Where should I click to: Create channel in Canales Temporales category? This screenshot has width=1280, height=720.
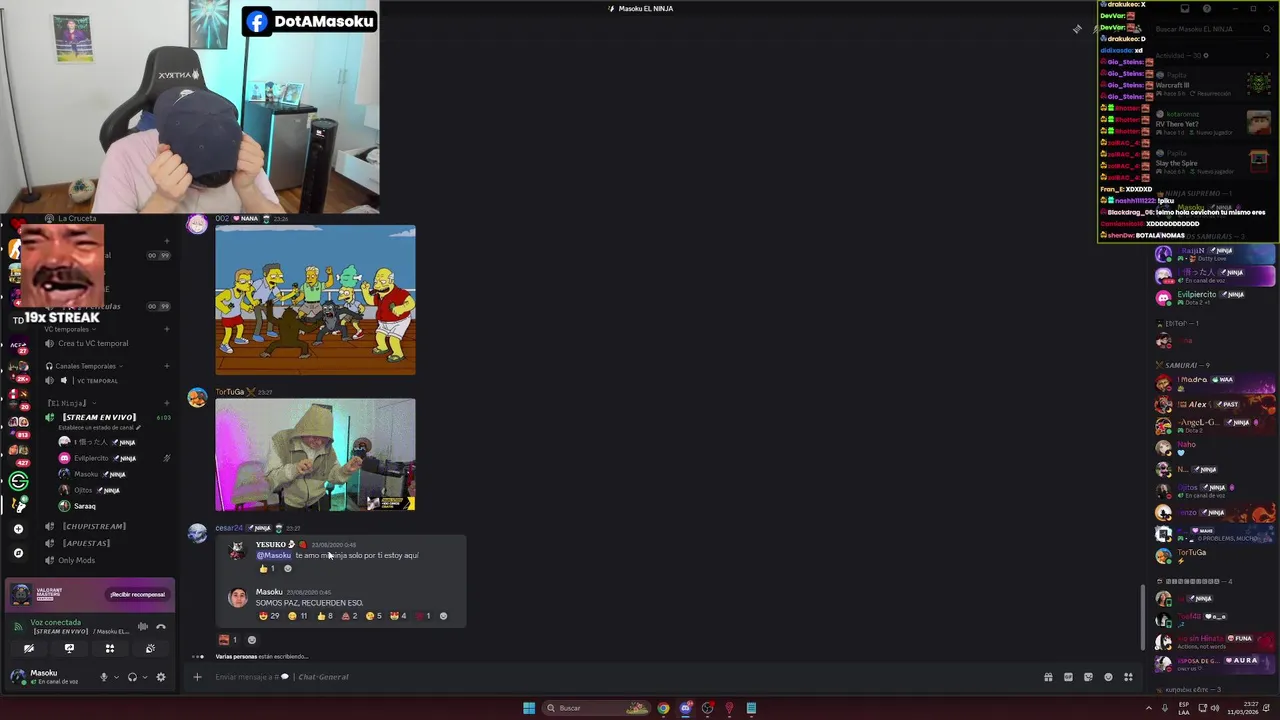pos(166,366)
